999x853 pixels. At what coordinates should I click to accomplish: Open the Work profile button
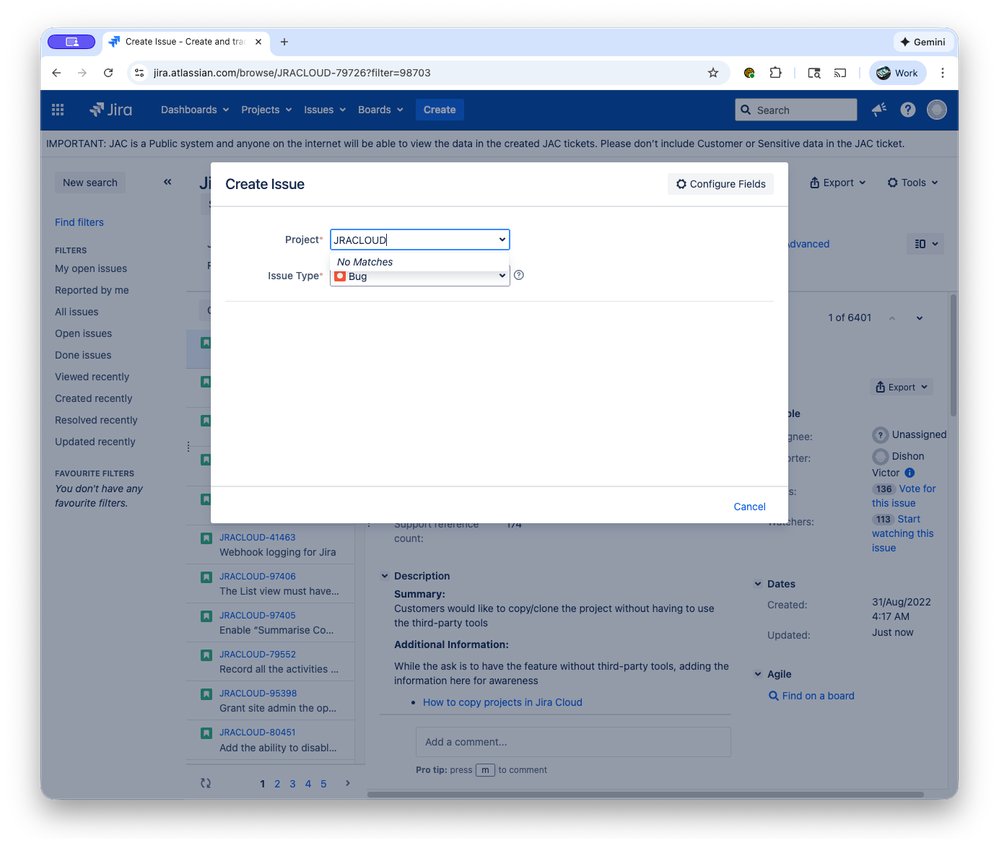click(x=898, y=73)
